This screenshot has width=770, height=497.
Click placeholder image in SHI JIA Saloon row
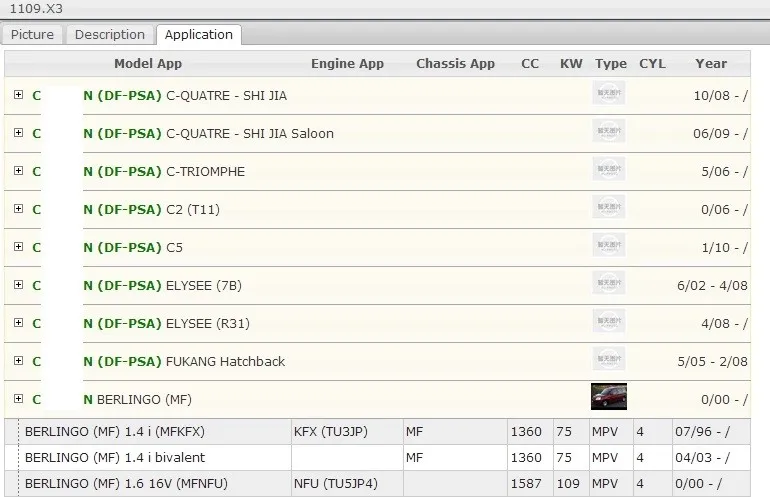pyautogui.click(x=609, y=131)
